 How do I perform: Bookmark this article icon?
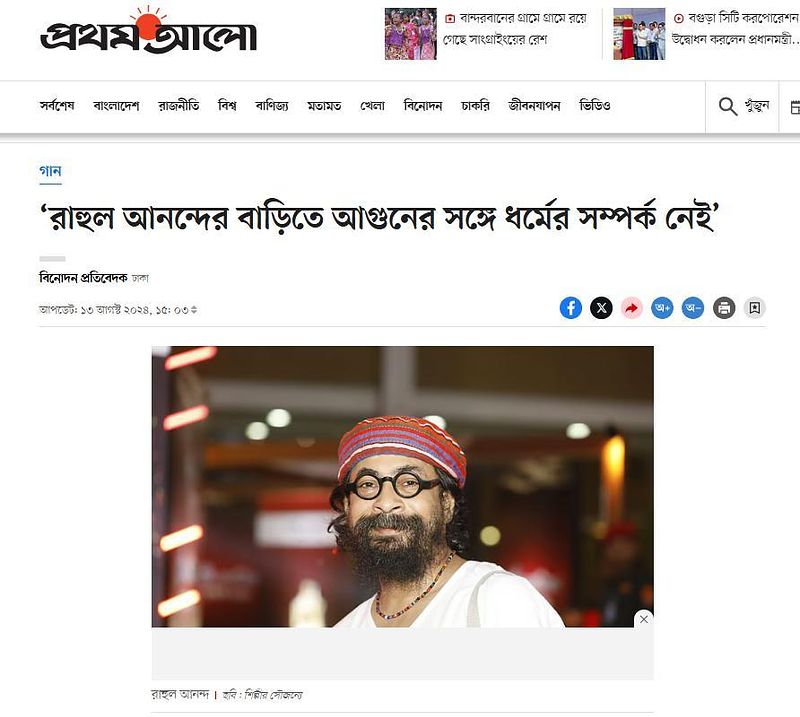pyautogui.click(x=755, y=308)
